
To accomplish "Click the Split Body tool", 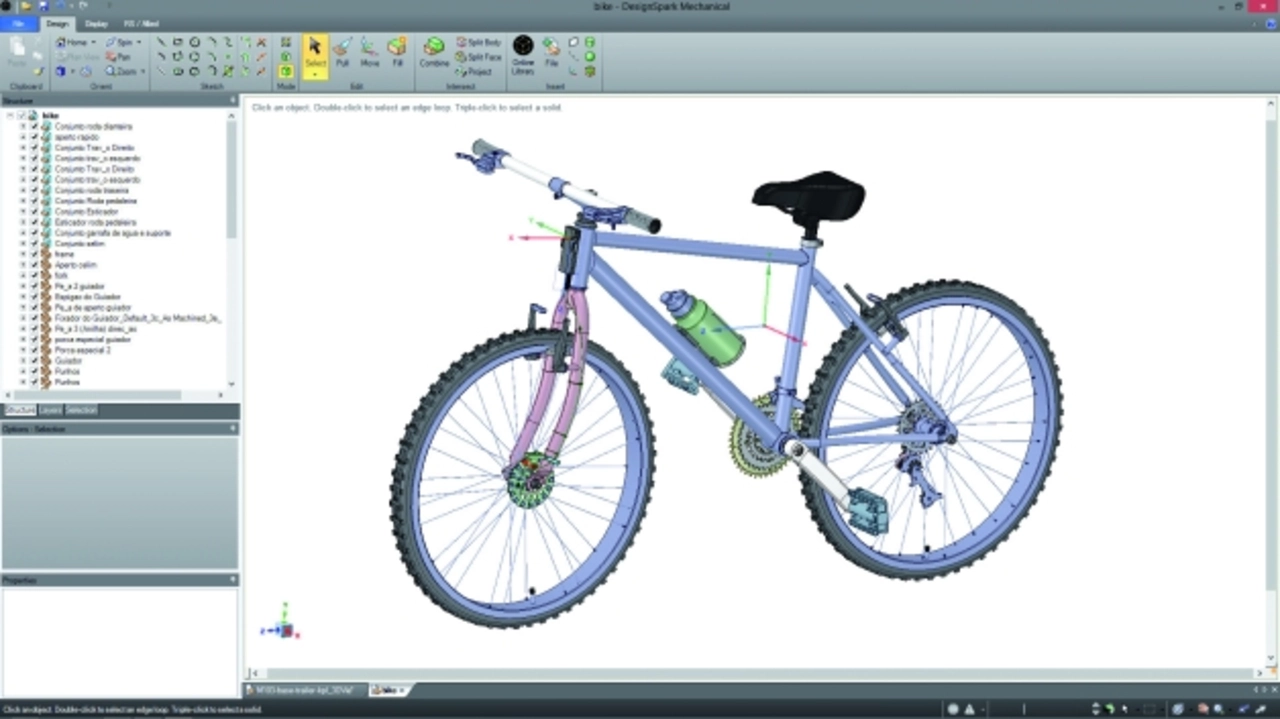I will pyautogui.click(x=479, y=43).
